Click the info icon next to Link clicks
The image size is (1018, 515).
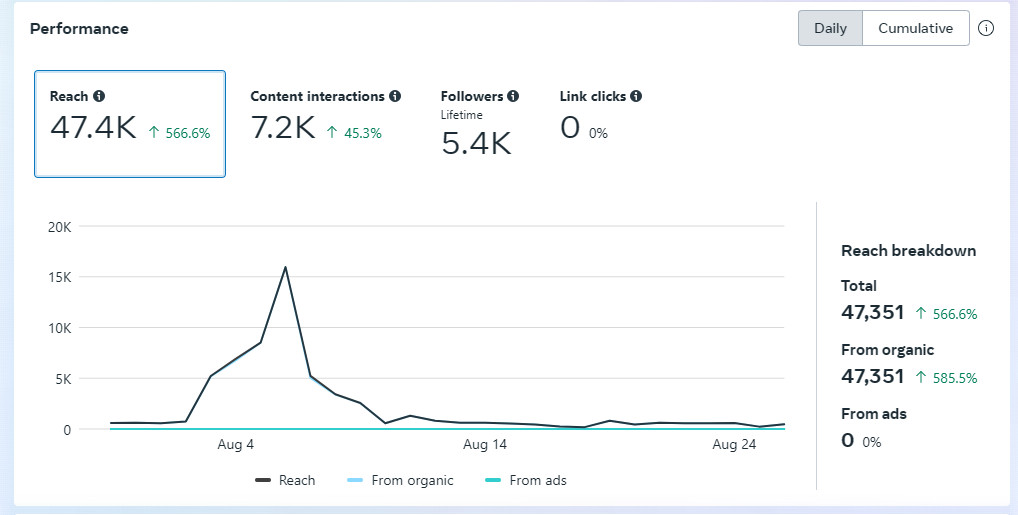636,97
